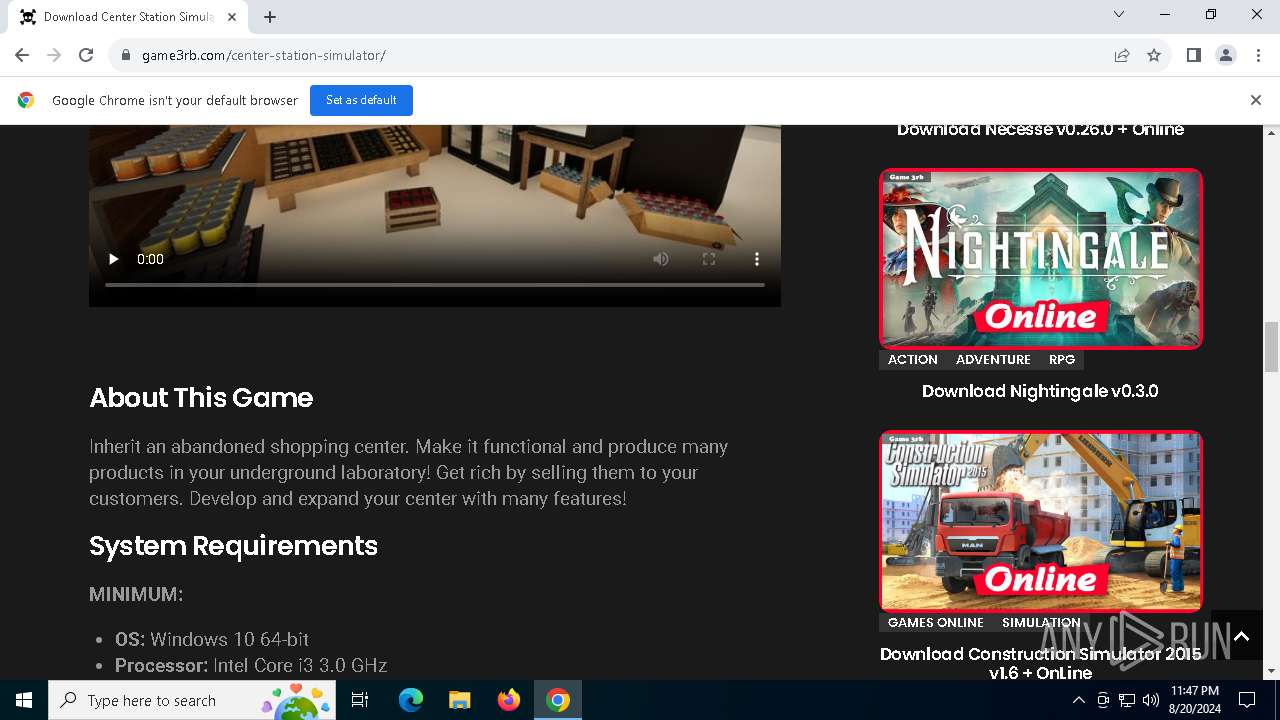
Task: View site information lock icon
Action: pos(126,55)
